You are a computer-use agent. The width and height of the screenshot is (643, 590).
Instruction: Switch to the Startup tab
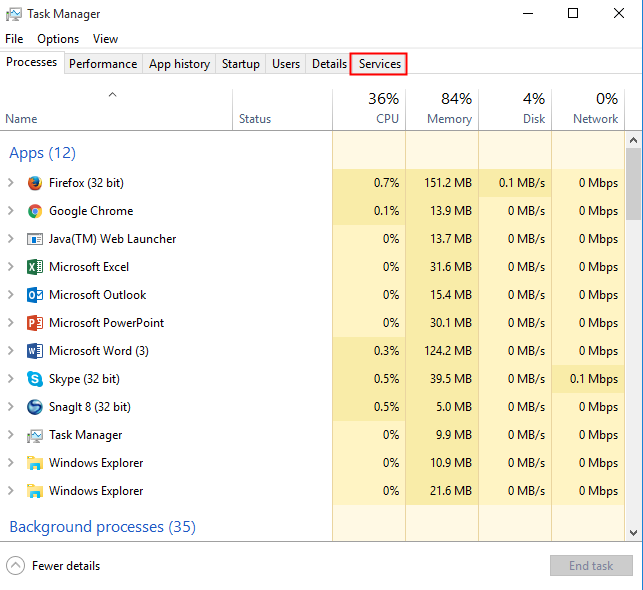[241, 64]
